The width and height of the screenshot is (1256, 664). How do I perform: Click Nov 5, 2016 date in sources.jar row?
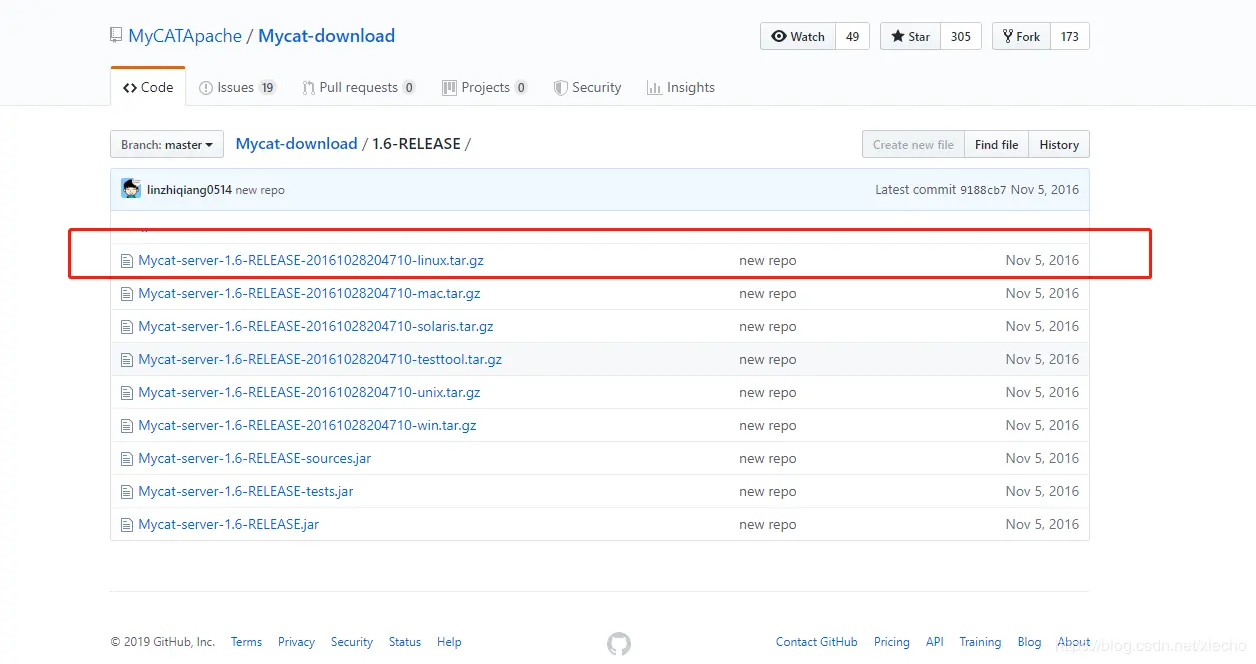click(x=1042, y=459)
